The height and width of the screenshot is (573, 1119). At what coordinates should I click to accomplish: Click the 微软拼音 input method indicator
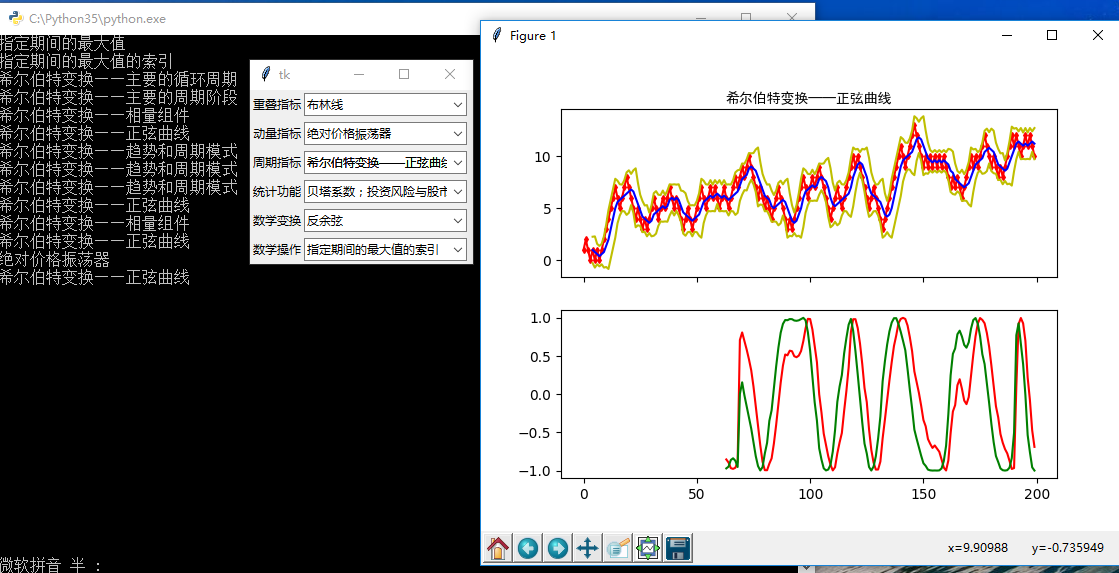tap(51, 565)
